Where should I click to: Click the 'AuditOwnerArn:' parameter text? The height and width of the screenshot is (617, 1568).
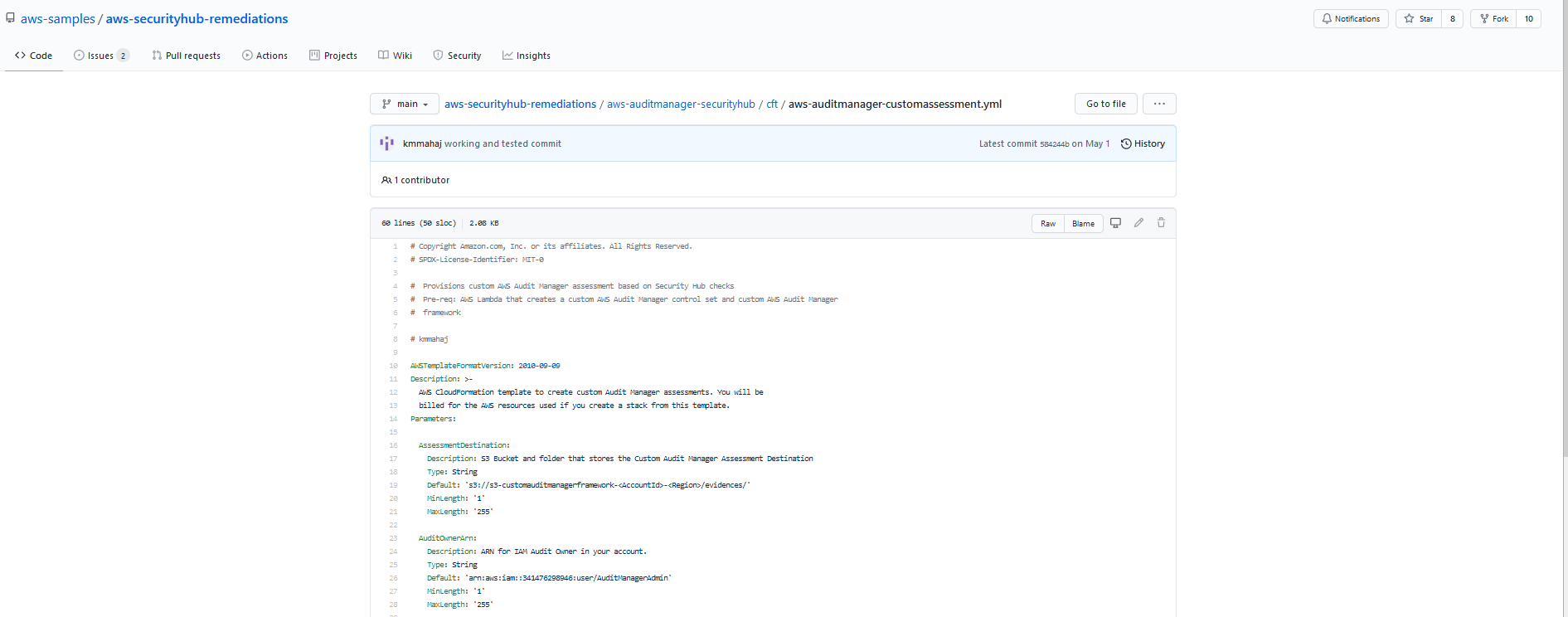(448, 538)
